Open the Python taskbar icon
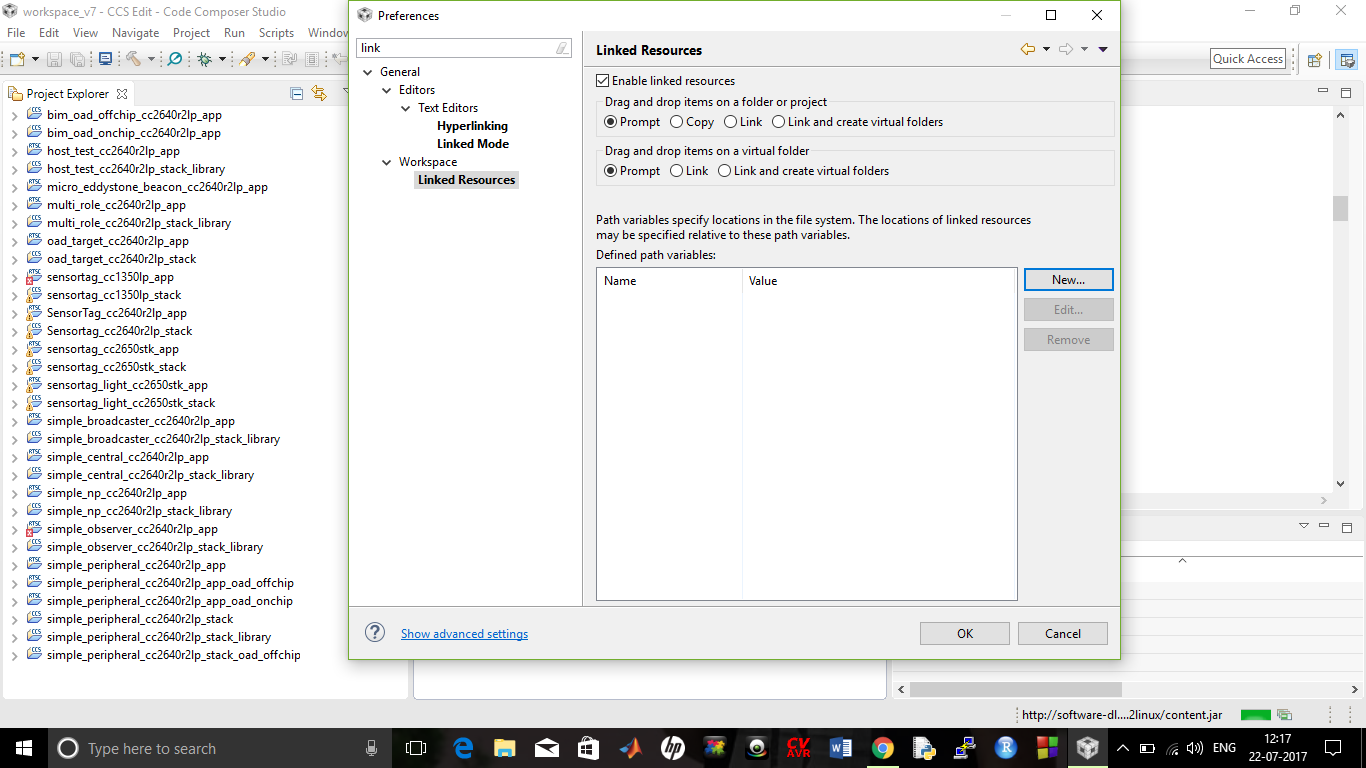Viewport: 1366px width, 768px height. coord(924,748)
